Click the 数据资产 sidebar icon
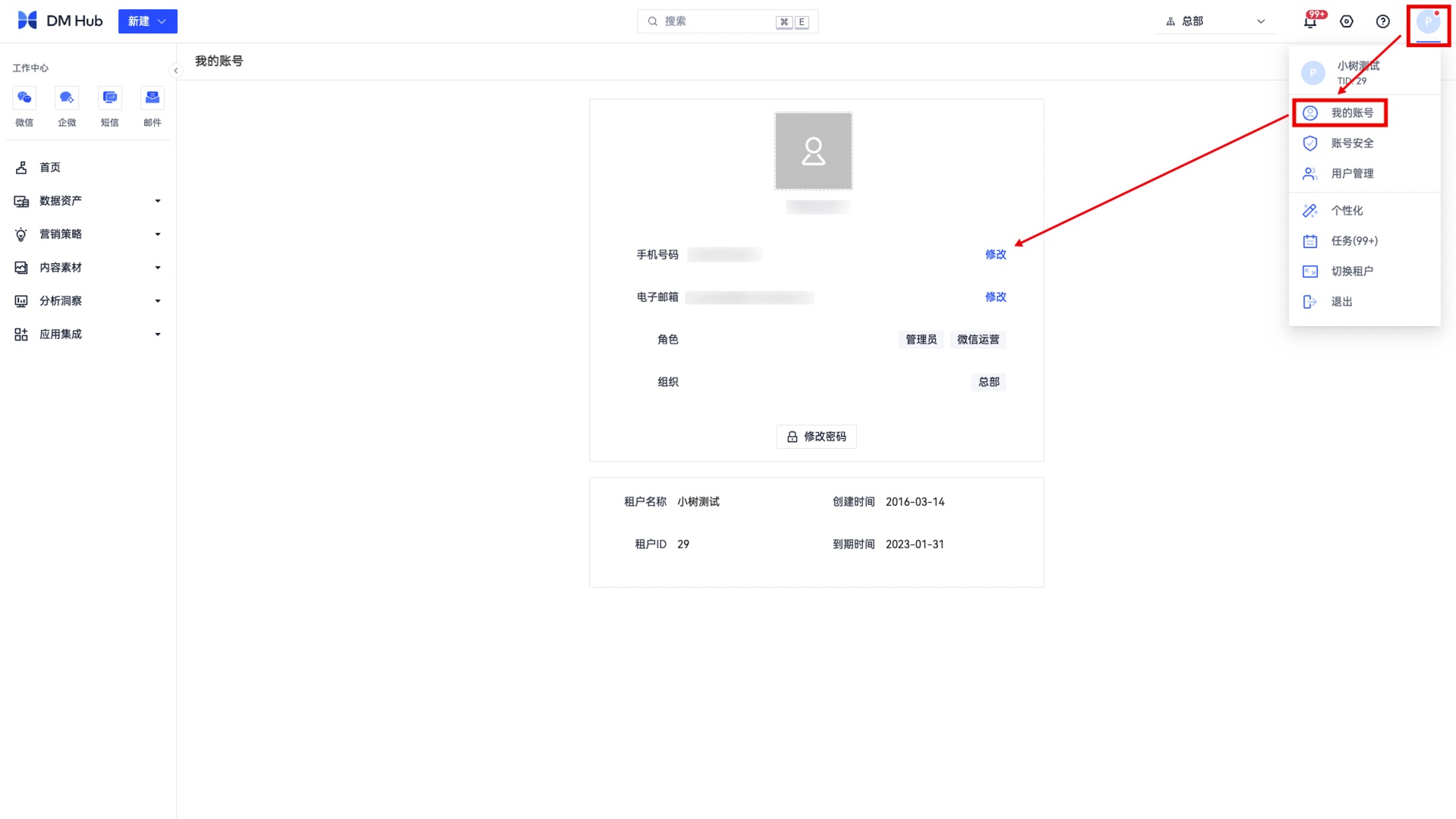 (21, 201)
